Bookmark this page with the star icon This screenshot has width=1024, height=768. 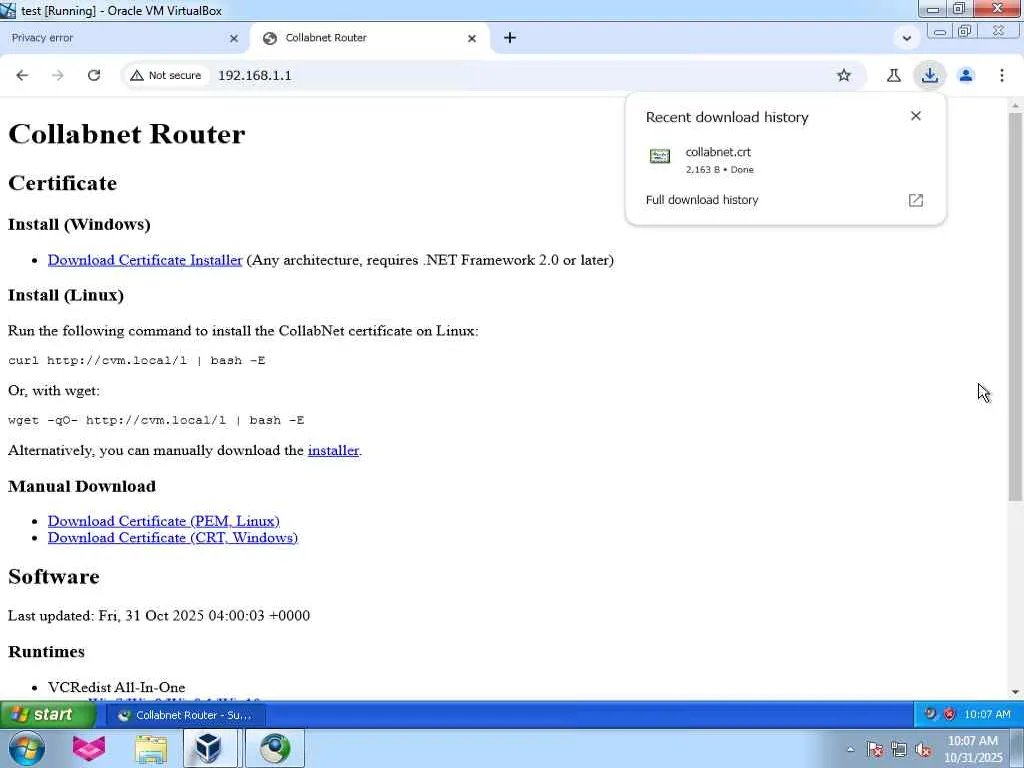pos(844,75)
